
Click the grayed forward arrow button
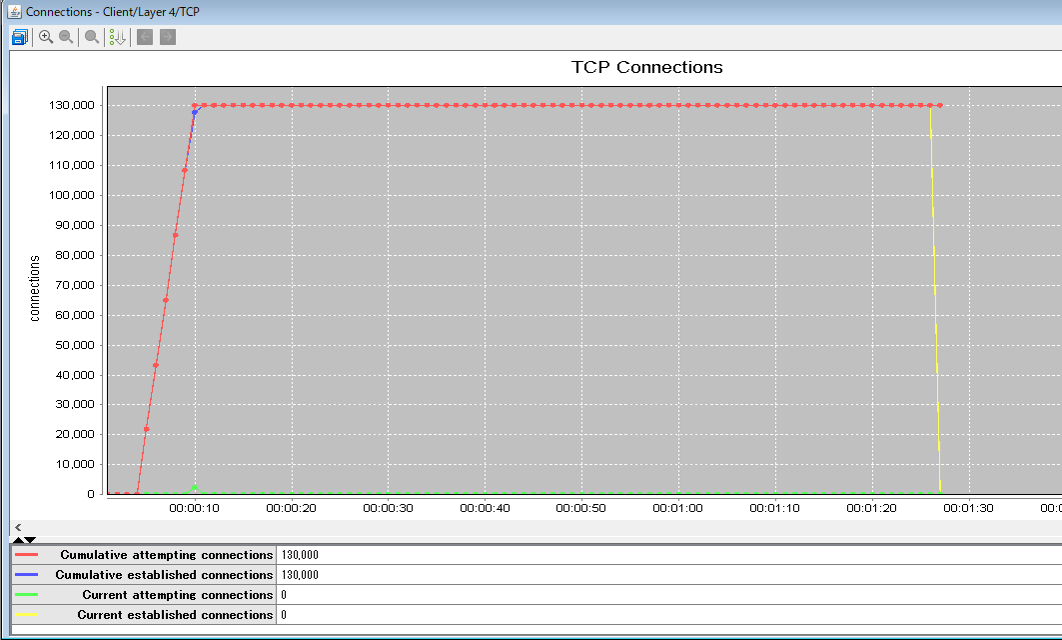click(x=167, y=37)
